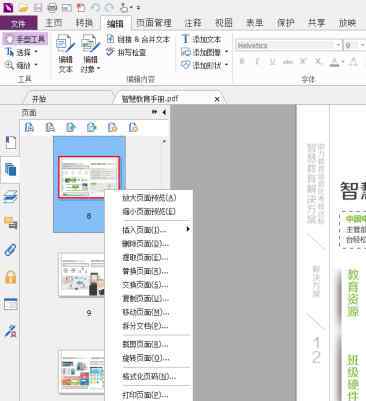Switch to the 开始 start document tab

(x=39, y=99)
